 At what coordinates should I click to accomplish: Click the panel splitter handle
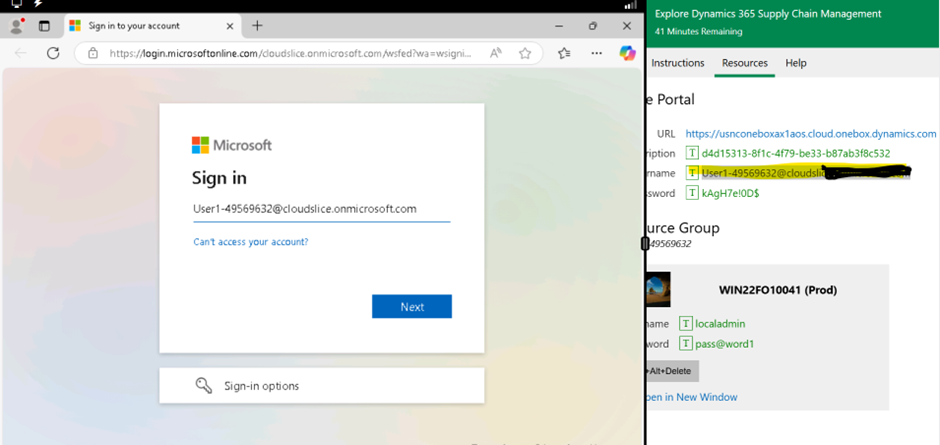[645, 243]
